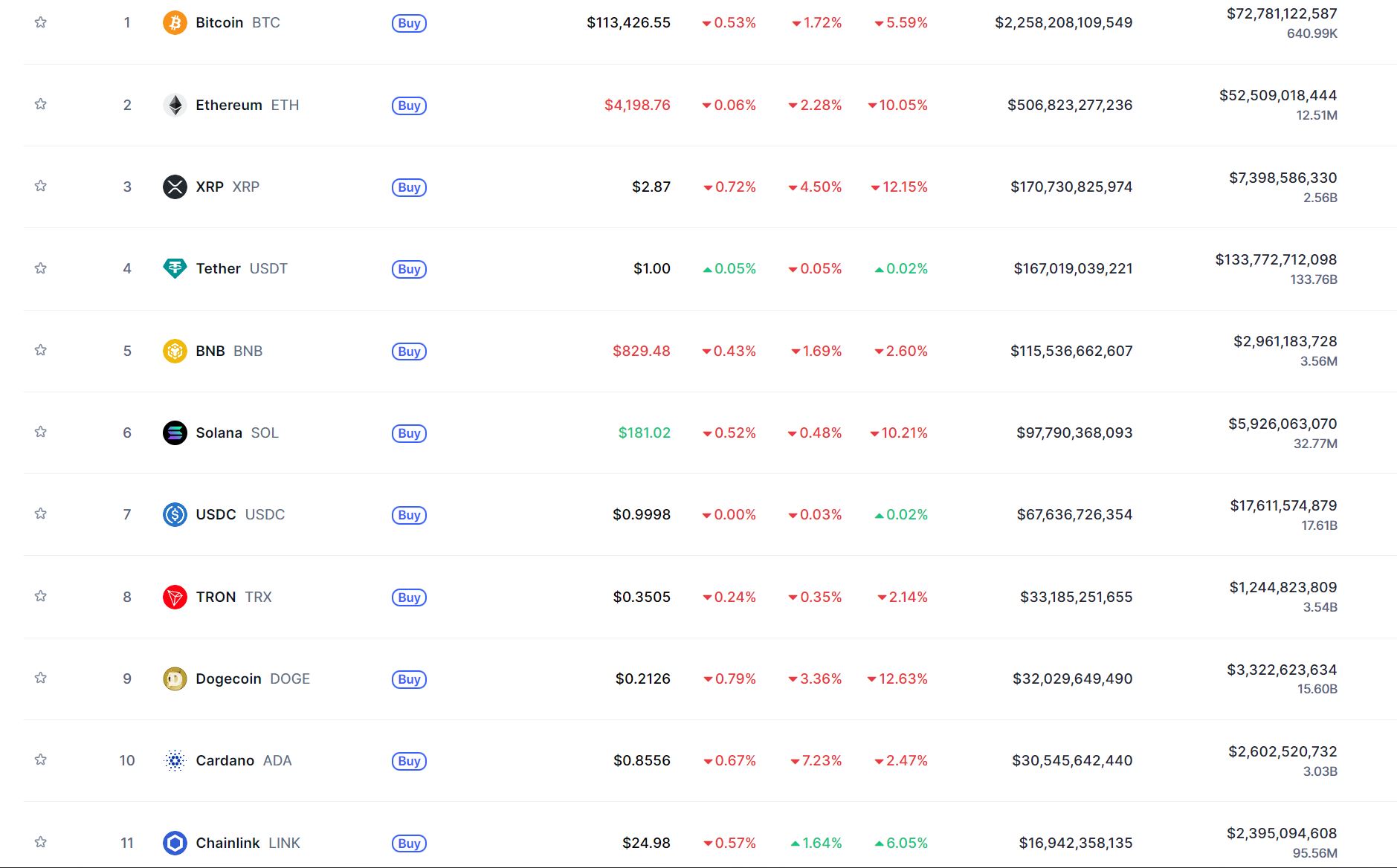1397x868 pixels.
Task: Click Buy next to Dogecoin
Action: [x=409, y=679]
